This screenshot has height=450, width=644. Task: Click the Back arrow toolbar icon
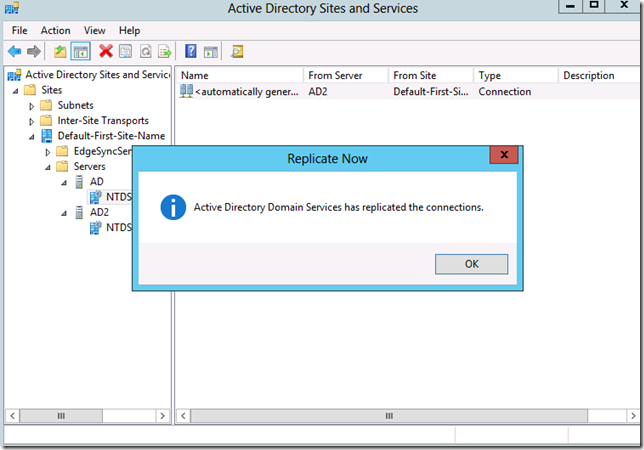coord(14,52)
